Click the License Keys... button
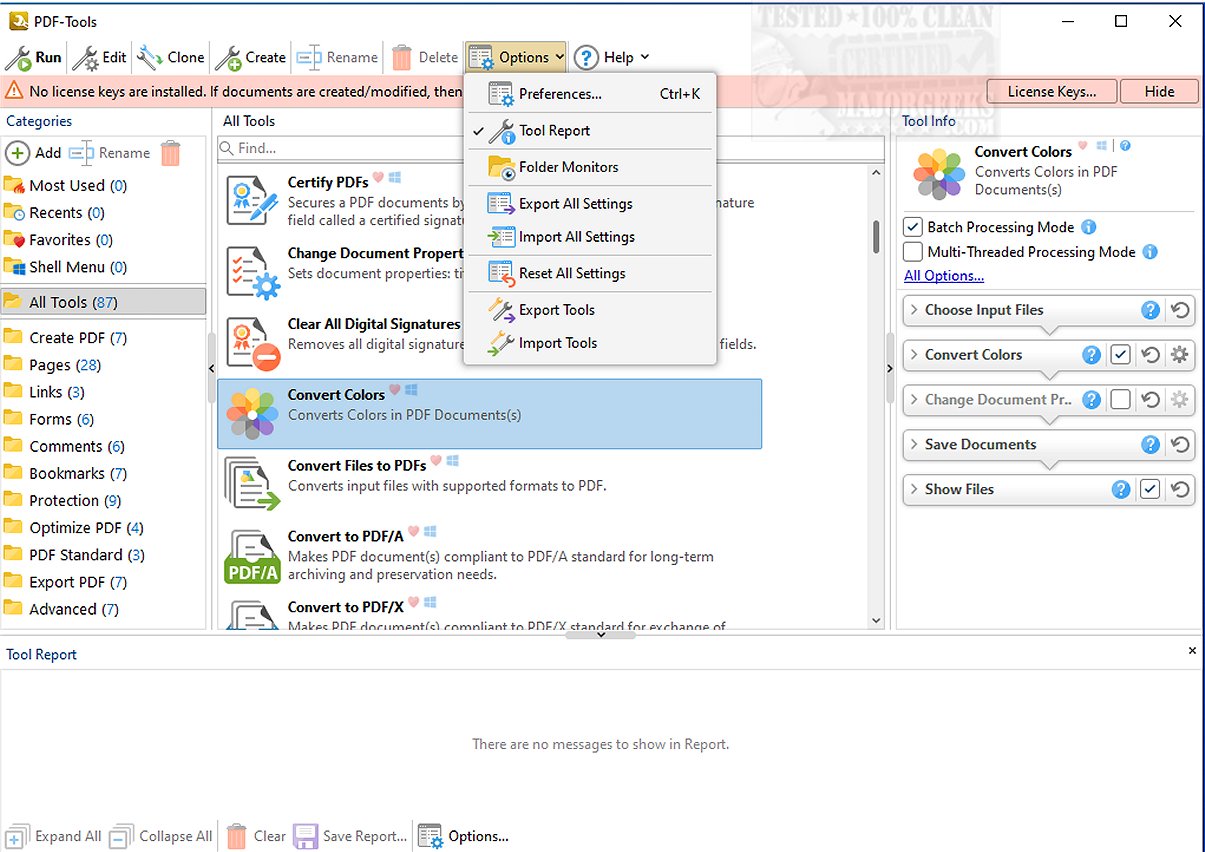This screenshot has width=1205, height=852. click(1051, 91)
